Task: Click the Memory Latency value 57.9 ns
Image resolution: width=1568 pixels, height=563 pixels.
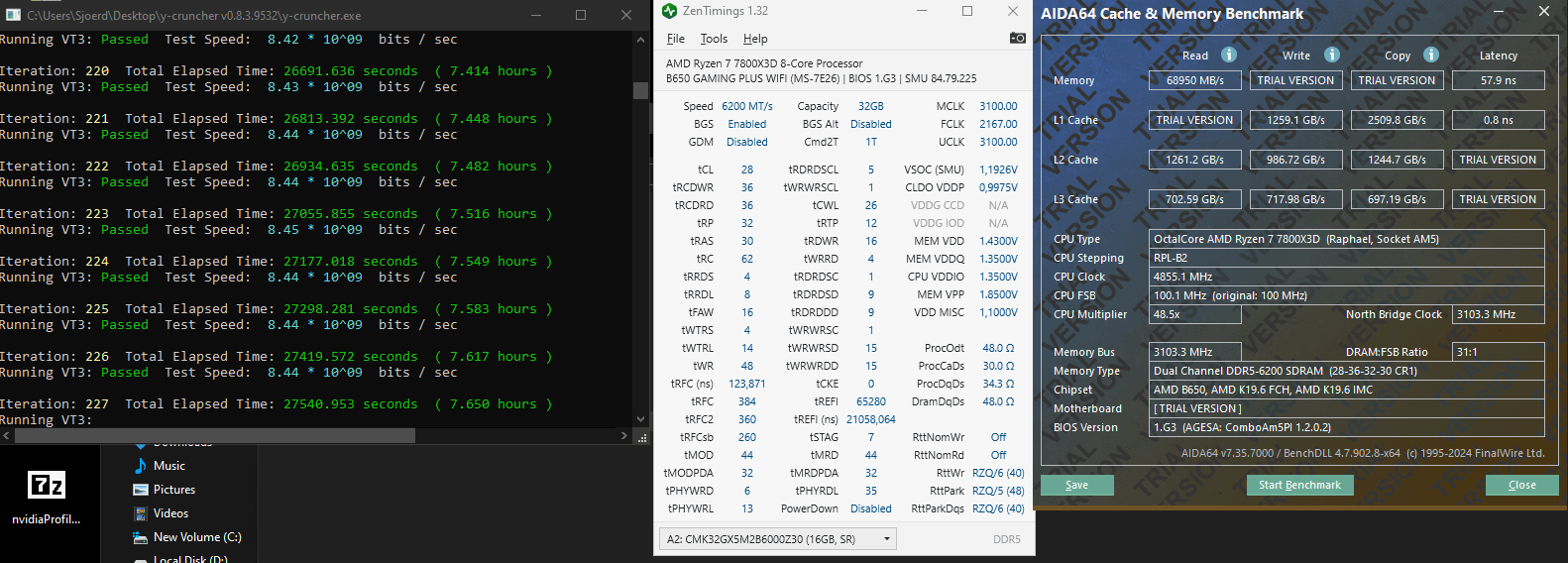Action: coord(1499,80)
